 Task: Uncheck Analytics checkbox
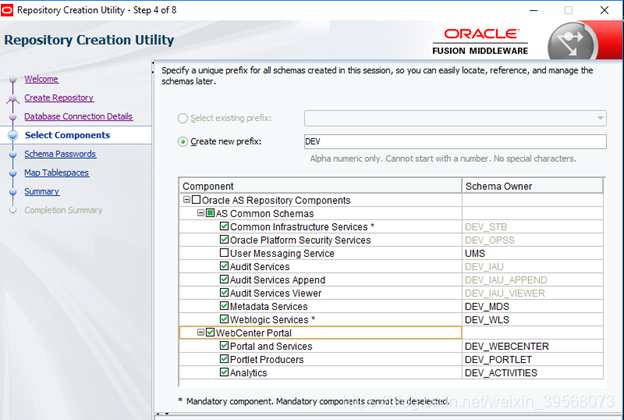[224, 372]
